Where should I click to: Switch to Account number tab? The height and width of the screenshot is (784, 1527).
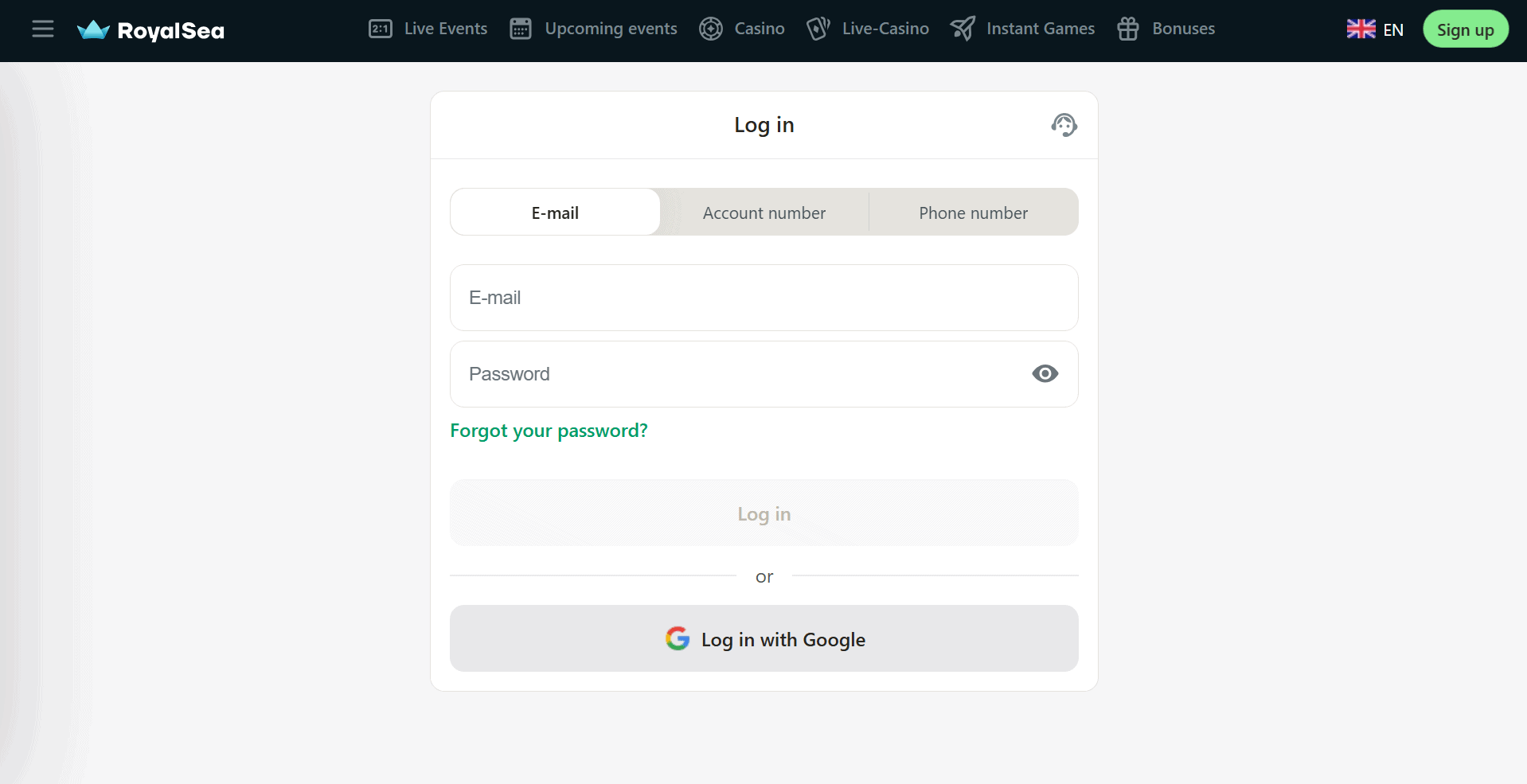tap(764, 213)
